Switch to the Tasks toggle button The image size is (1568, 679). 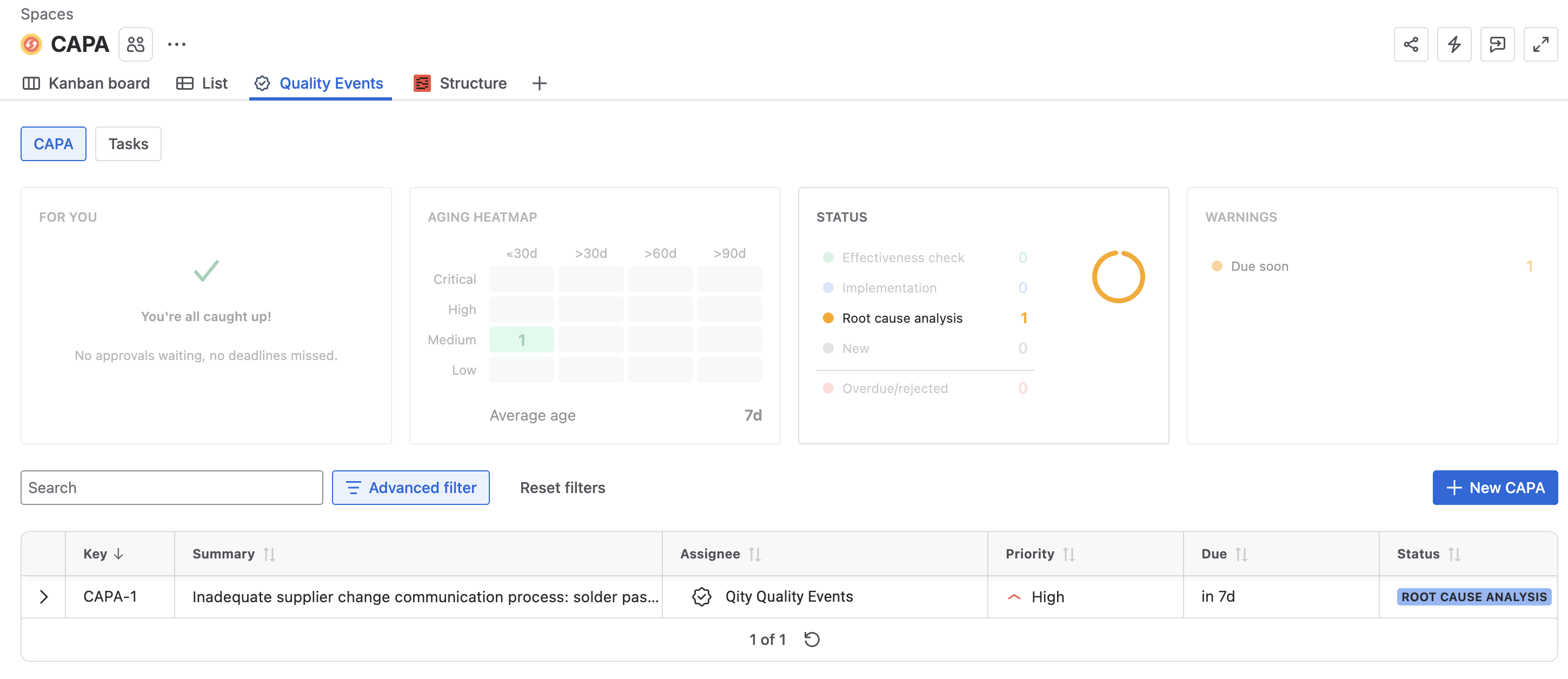pyautogui.click(x=129, y=144)
